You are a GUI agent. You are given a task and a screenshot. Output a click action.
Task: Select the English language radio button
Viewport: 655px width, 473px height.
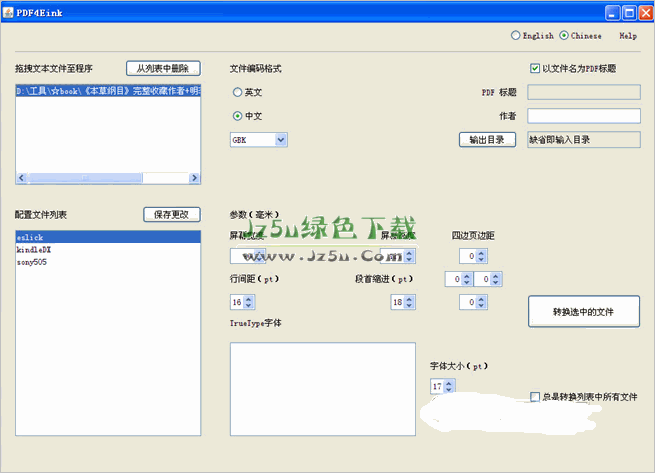[x=515, y=36]
